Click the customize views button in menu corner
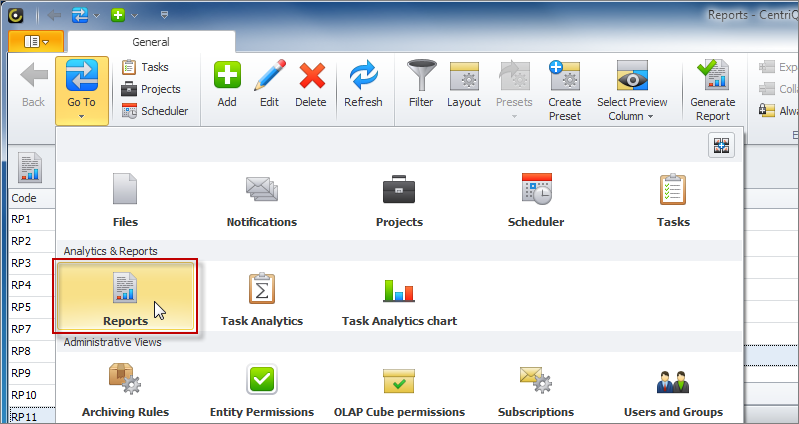799x424 pixels. tap(721, 145)
